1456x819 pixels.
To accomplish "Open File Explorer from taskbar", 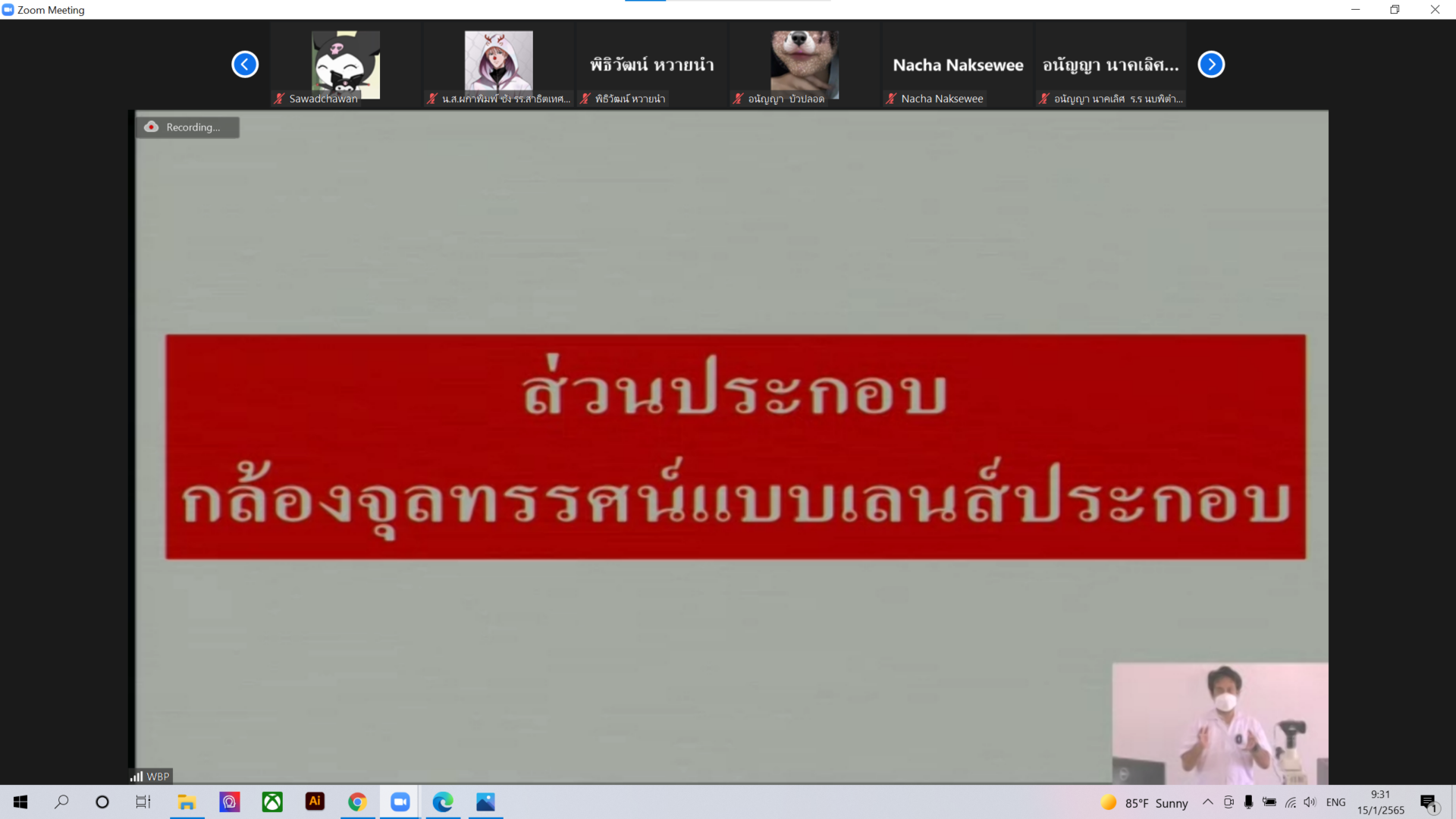I will tap(187, 802).
